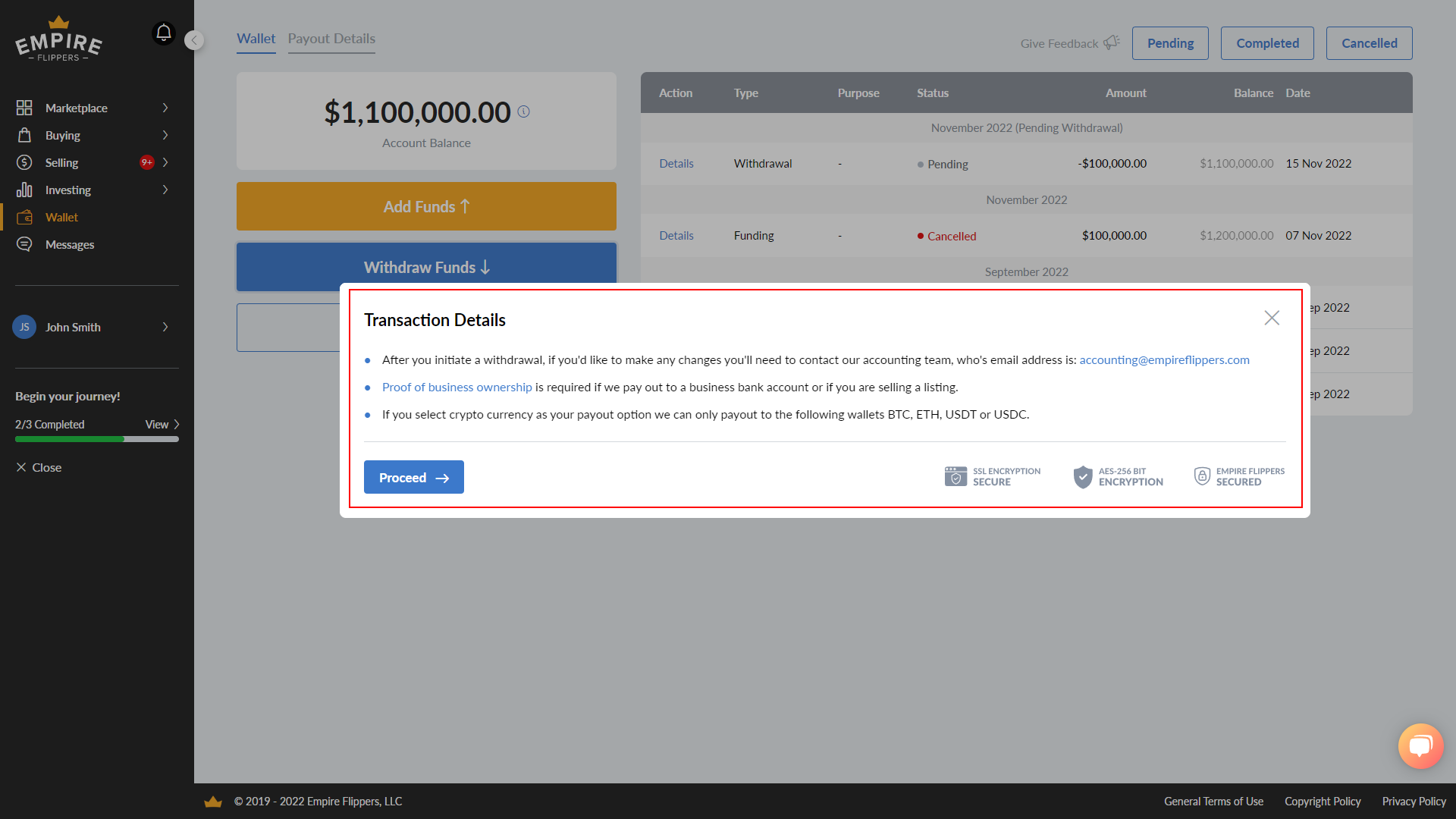Click the journey progress bar
The height and width of the screenshot is (819, 1456).
pyautogui.click(x=97, y=439)
